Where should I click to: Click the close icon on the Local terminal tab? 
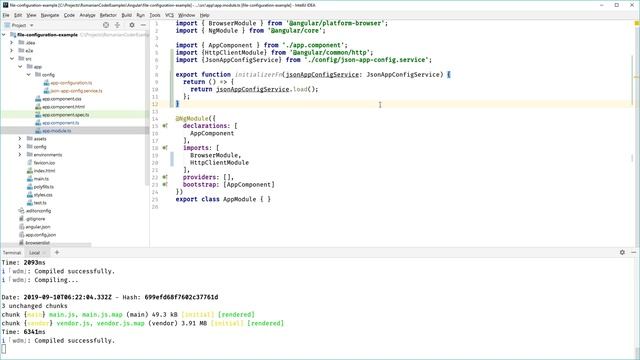tap(44, 253)
